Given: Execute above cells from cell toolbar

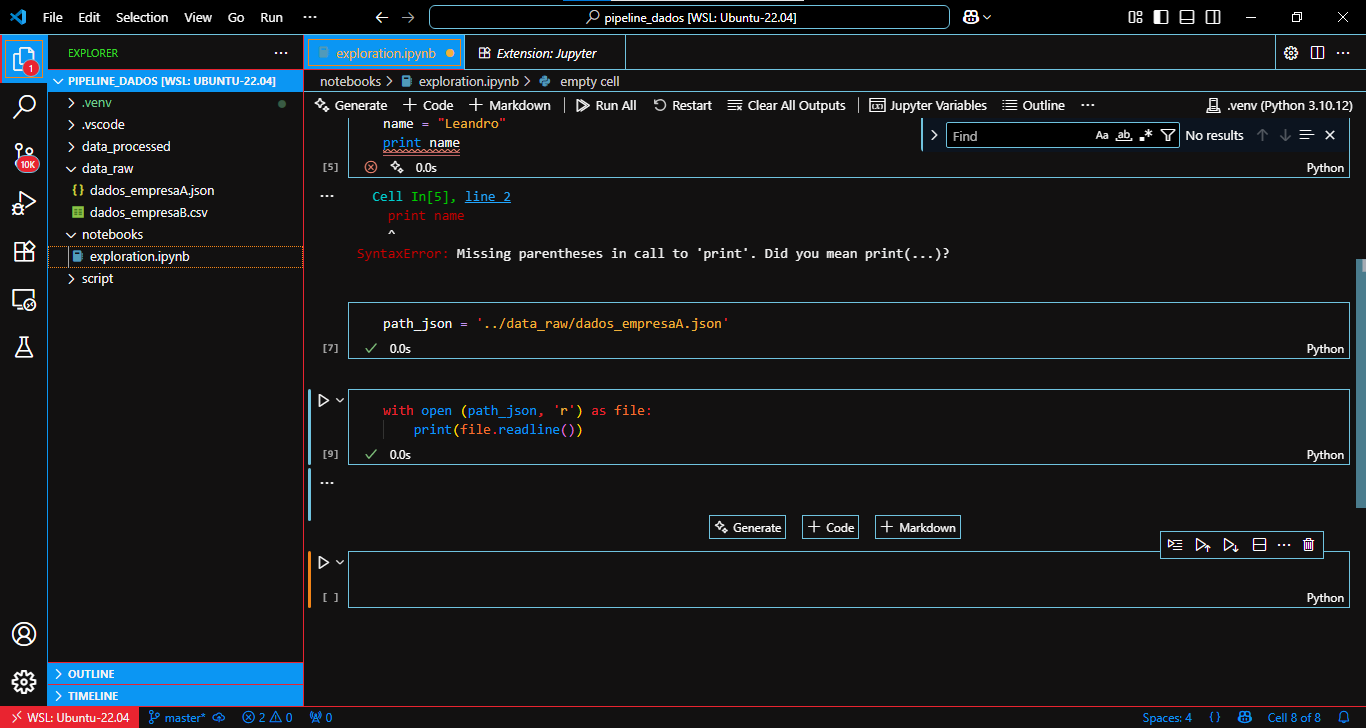Looking at the screenshot, I should point(1203,545).
